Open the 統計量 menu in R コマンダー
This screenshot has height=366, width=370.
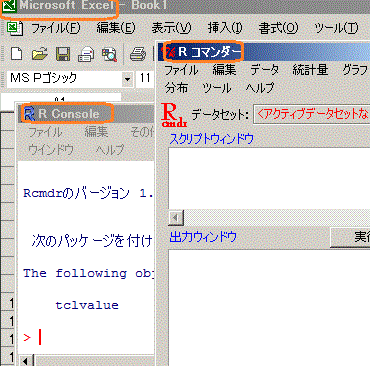(310, 70)
